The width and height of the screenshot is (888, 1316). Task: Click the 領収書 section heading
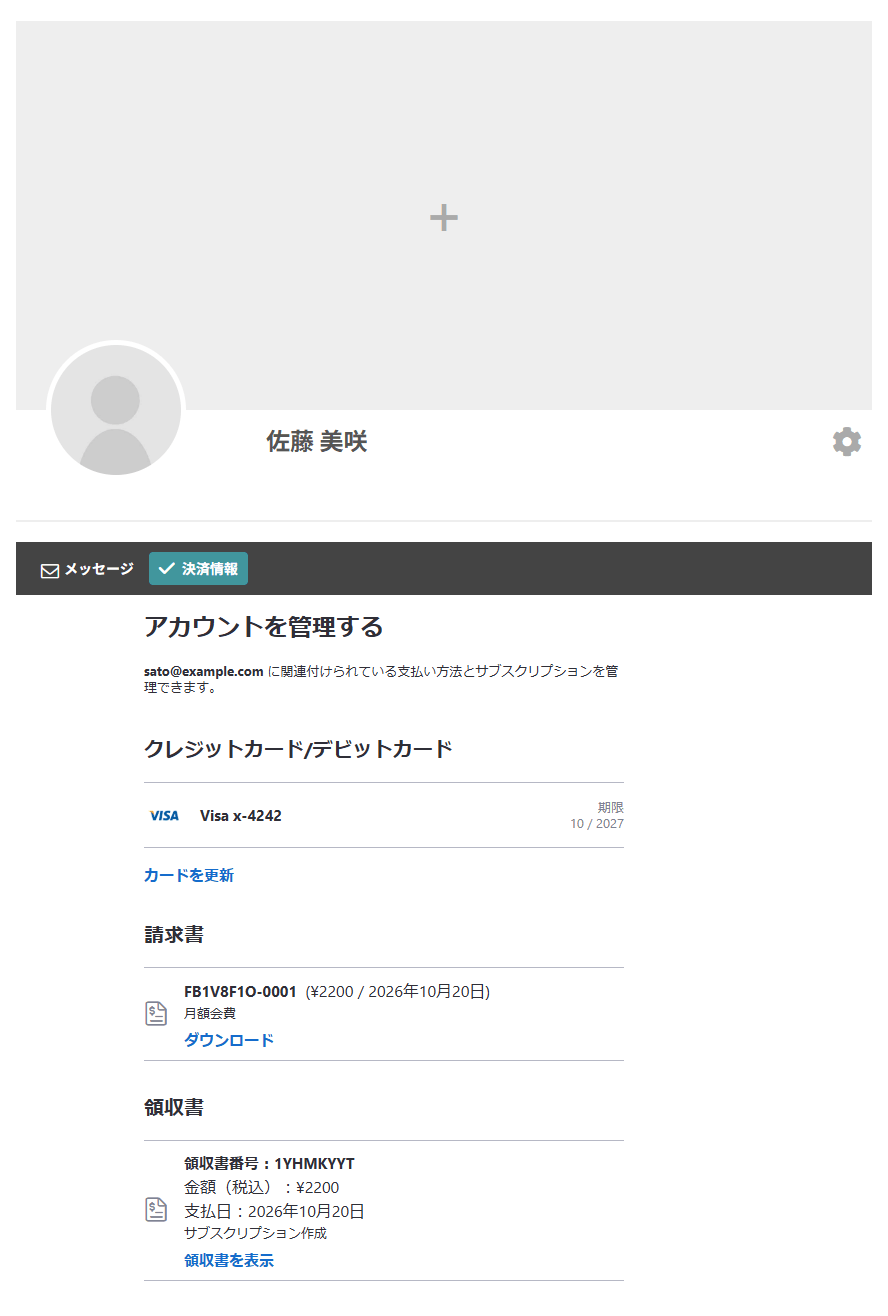(174, 1108)
